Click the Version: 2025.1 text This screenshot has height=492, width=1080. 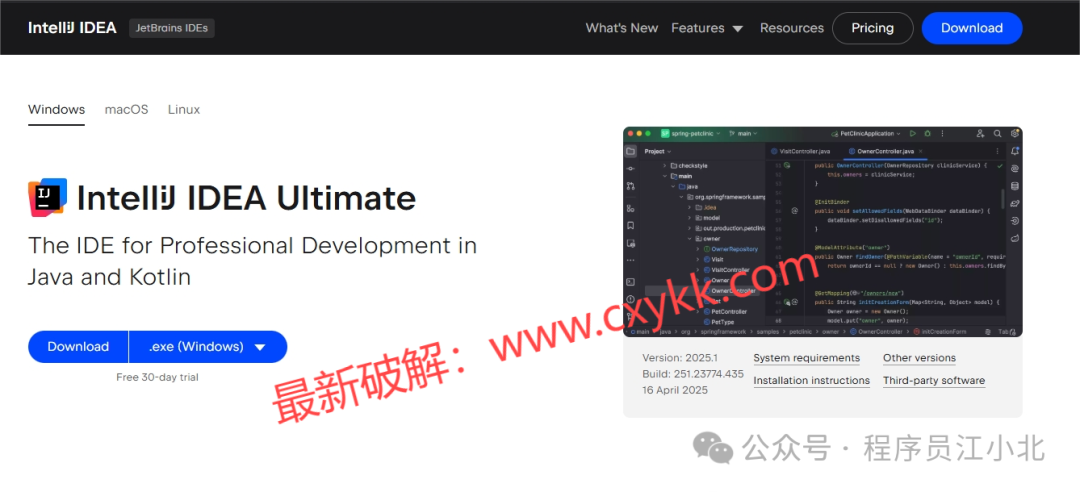[680, 358]
